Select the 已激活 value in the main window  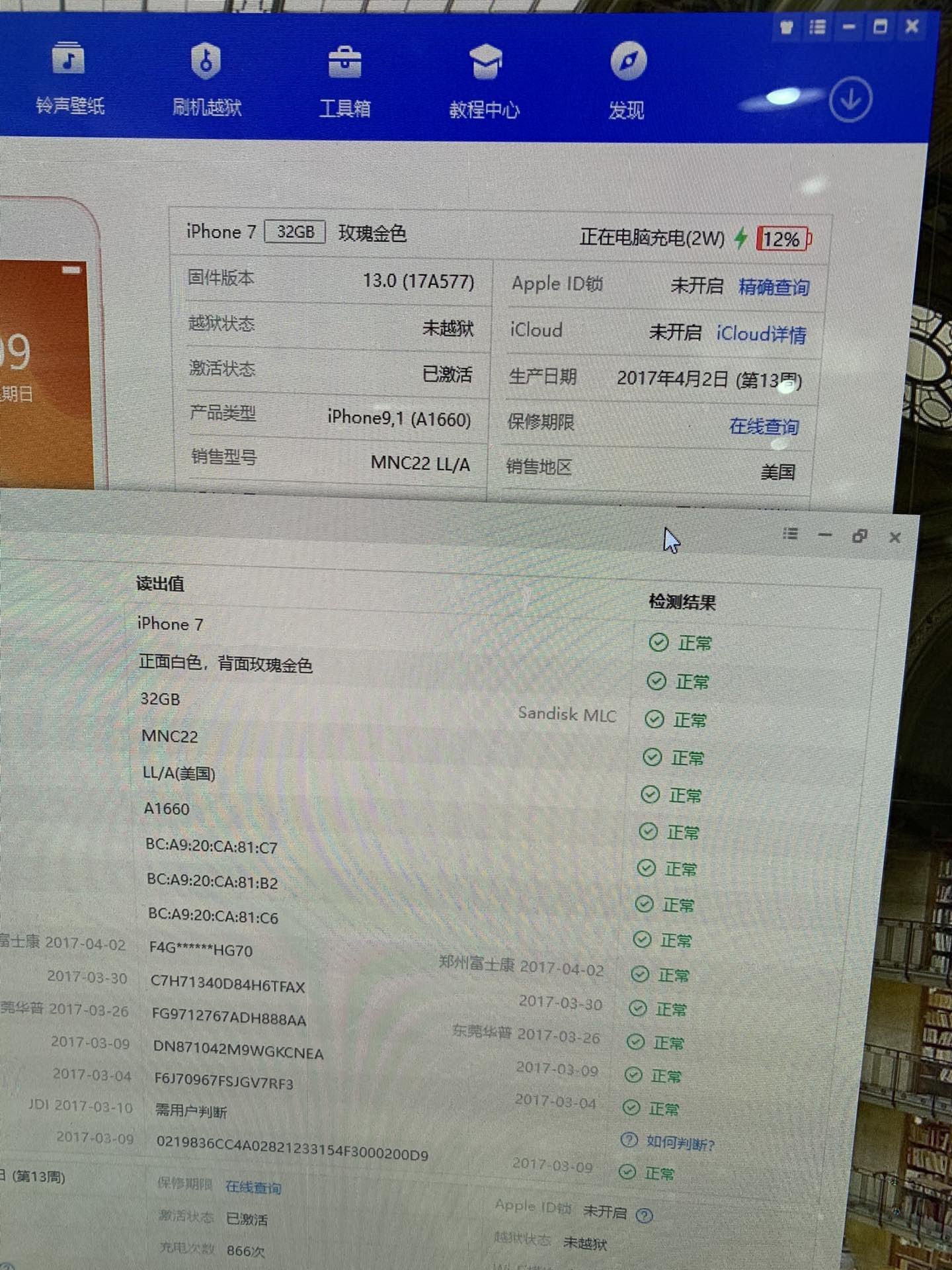click(x=447, y=374)
